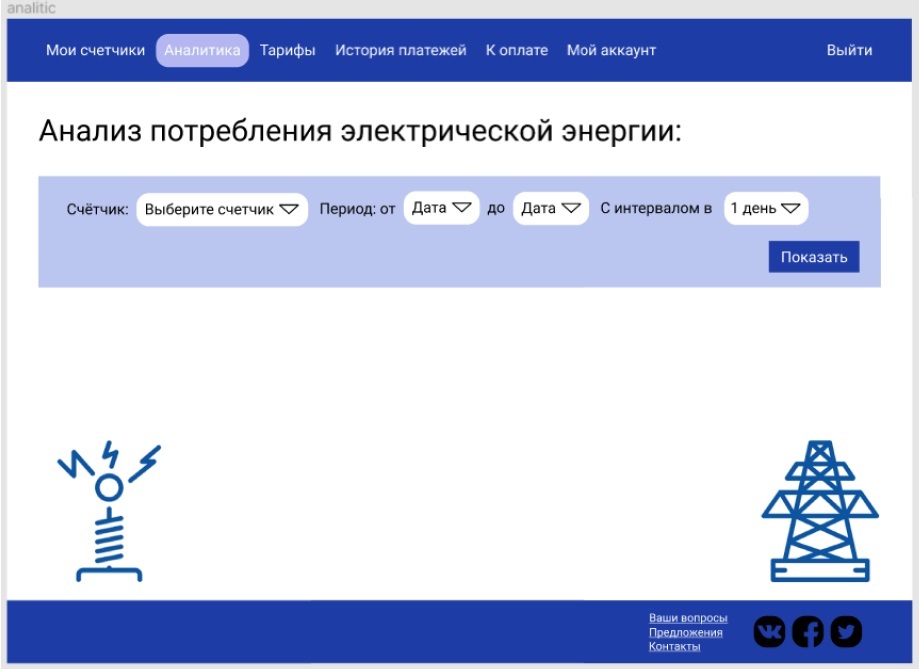Click the Tesla coil lightning illustration
Image resolution: width=919 pixels, height=671 pixels.
click(x=108, y=511)
